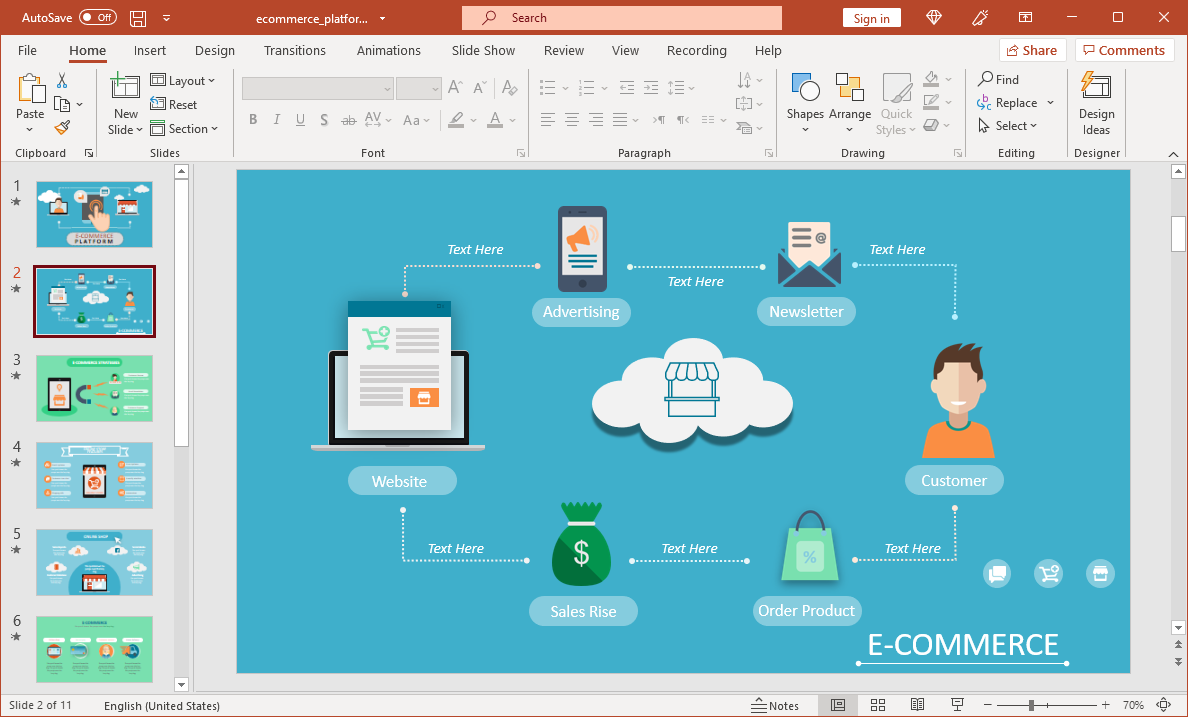The image size is (1188, 717).
Task: Click the Reset slide icon
Action: click(x=175, y=104)
